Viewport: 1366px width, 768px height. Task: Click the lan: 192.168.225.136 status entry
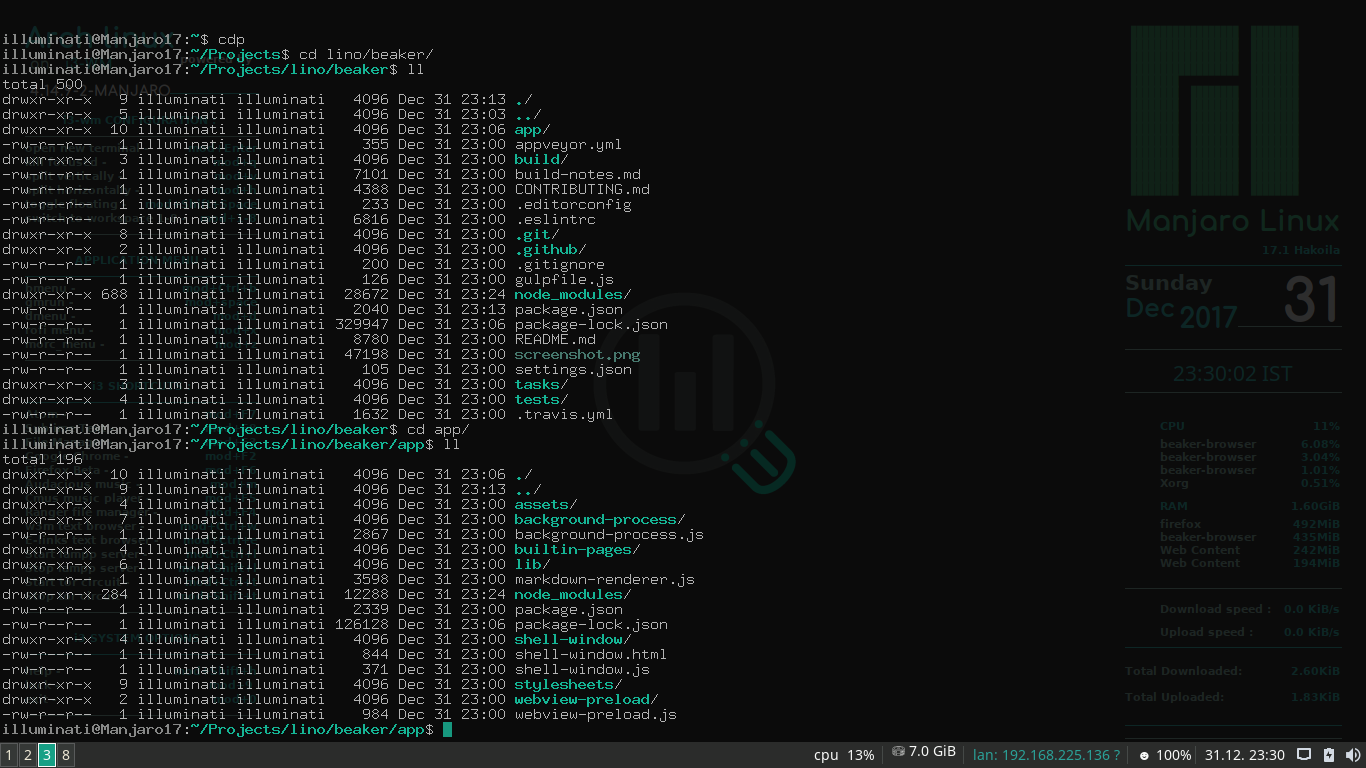click(1046, 755)
